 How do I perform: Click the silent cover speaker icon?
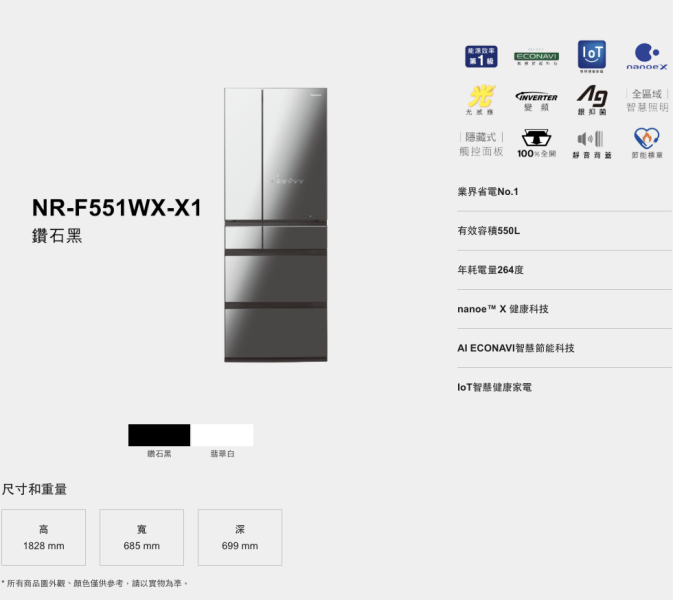click(591, 145)
